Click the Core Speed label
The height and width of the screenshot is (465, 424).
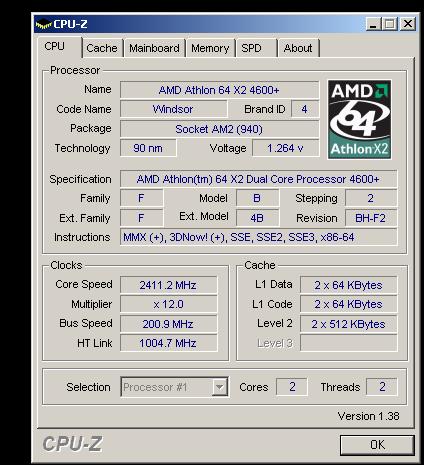click(84, 284)
